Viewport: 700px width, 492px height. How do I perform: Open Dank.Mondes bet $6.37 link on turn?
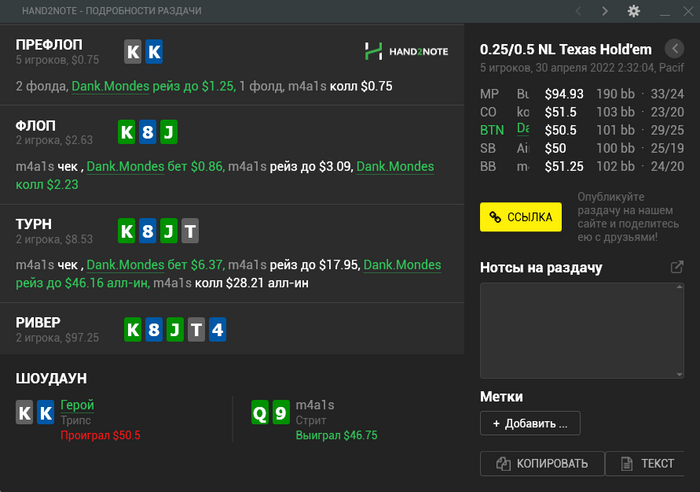[x=125, y=264]
